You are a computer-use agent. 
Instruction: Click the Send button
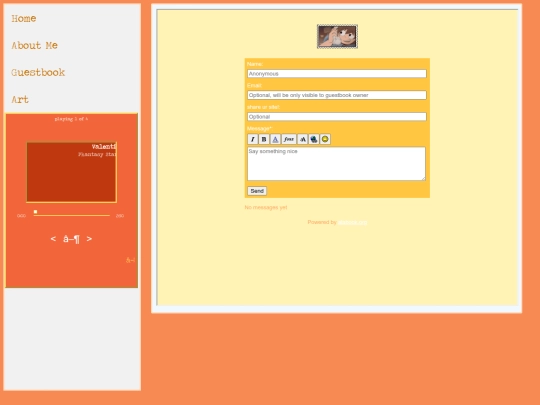[257, 191]
